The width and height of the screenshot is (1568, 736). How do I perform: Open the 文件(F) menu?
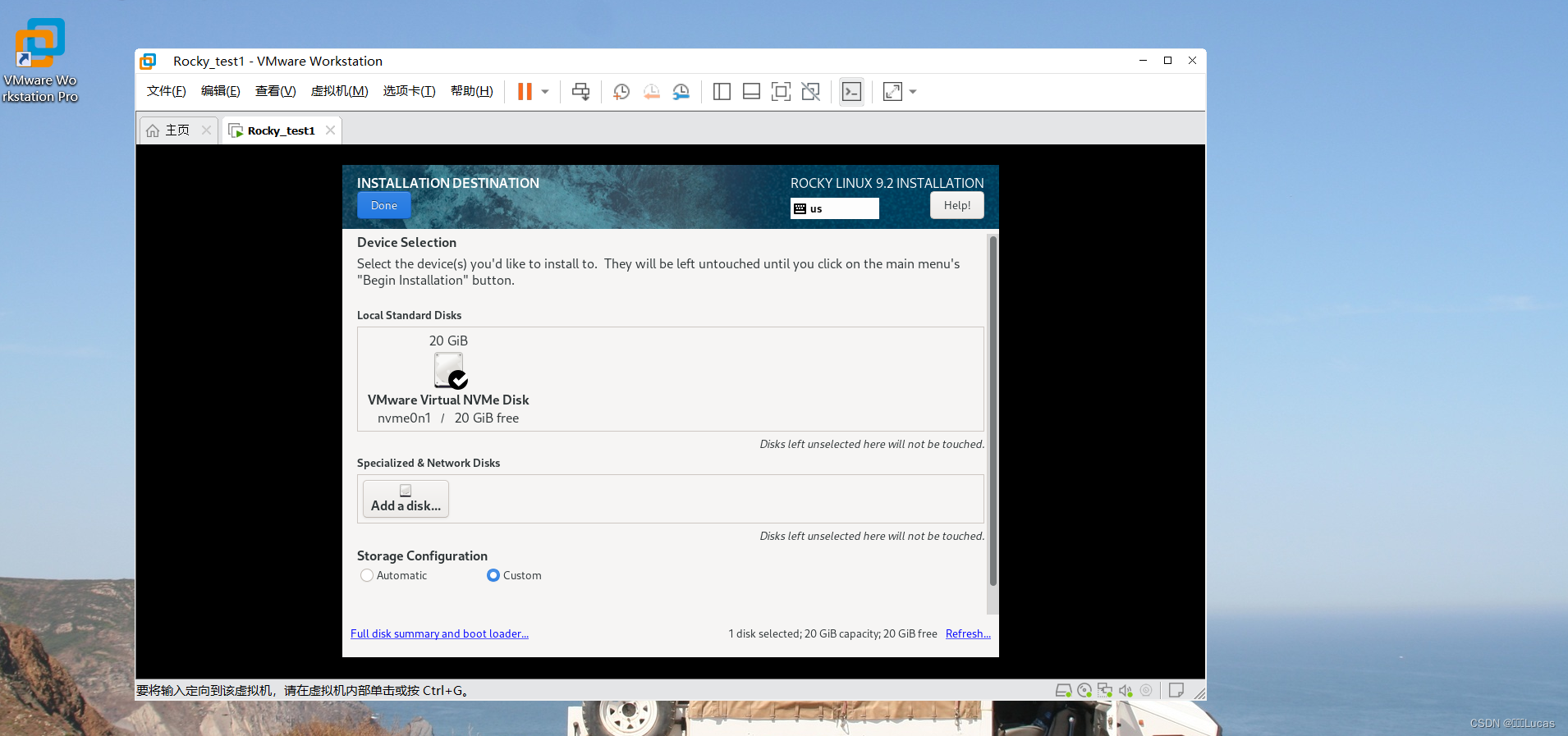click(x=167, y=91)
